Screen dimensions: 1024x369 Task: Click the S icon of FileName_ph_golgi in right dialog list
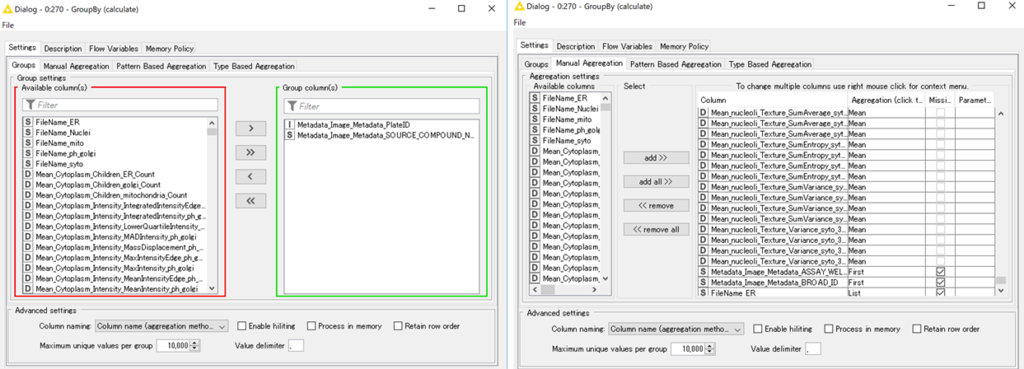coord(534,130)
